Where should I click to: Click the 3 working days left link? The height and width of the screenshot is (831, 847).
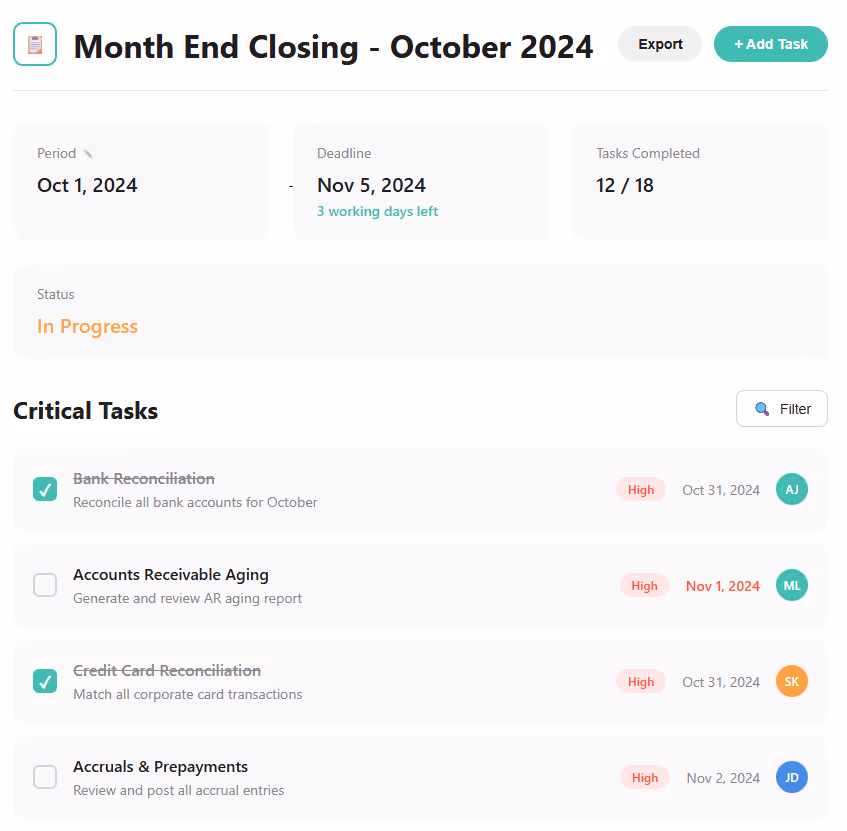(x=377, y=211)
